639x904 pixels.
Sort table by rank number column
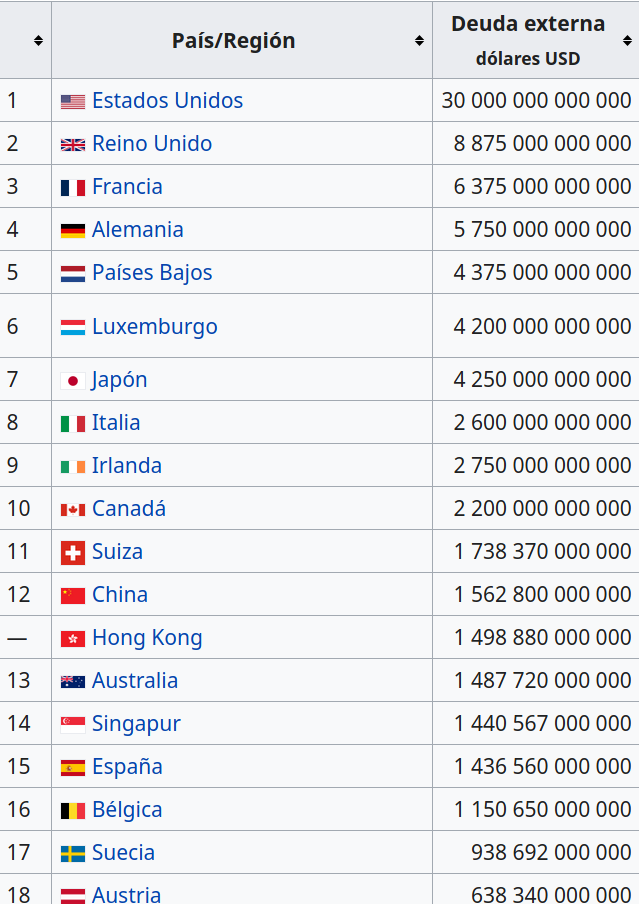tap(37, 40)
